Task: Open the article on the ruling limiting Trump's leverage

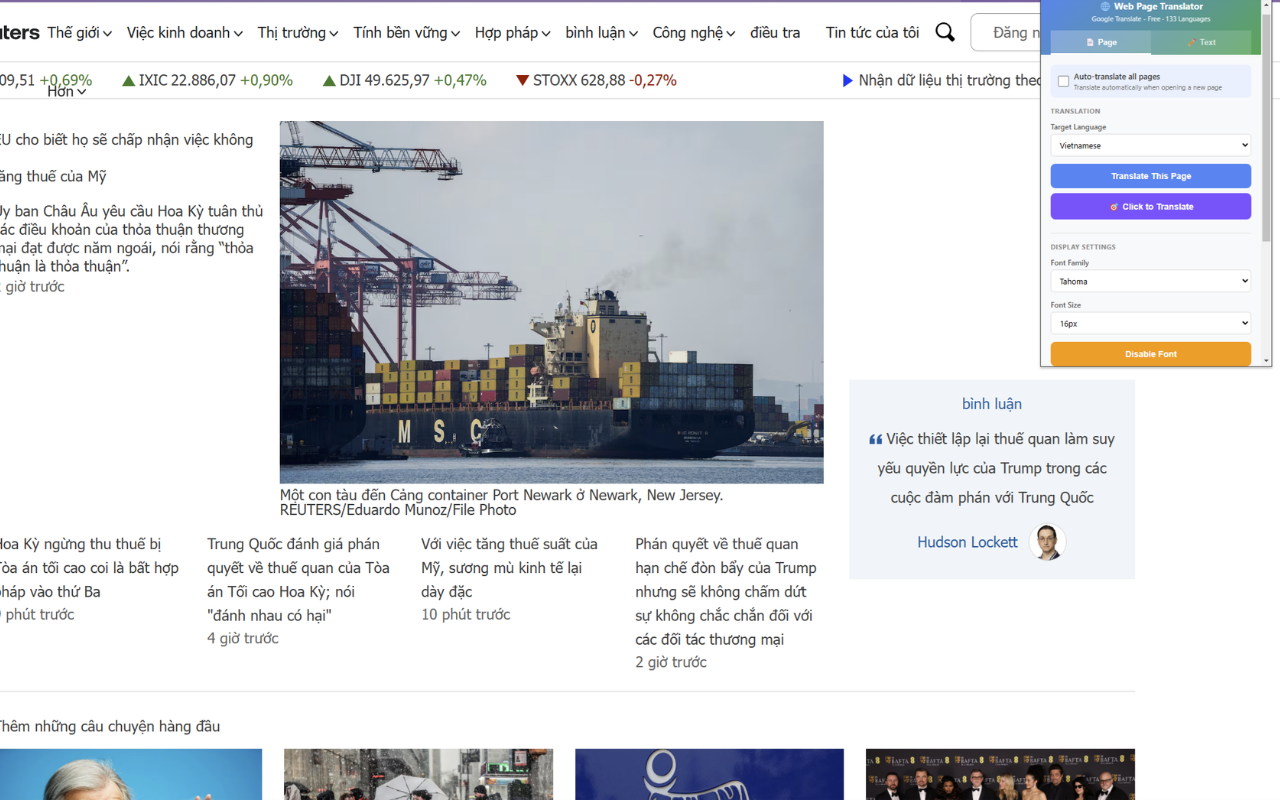Action: (726, 592)
